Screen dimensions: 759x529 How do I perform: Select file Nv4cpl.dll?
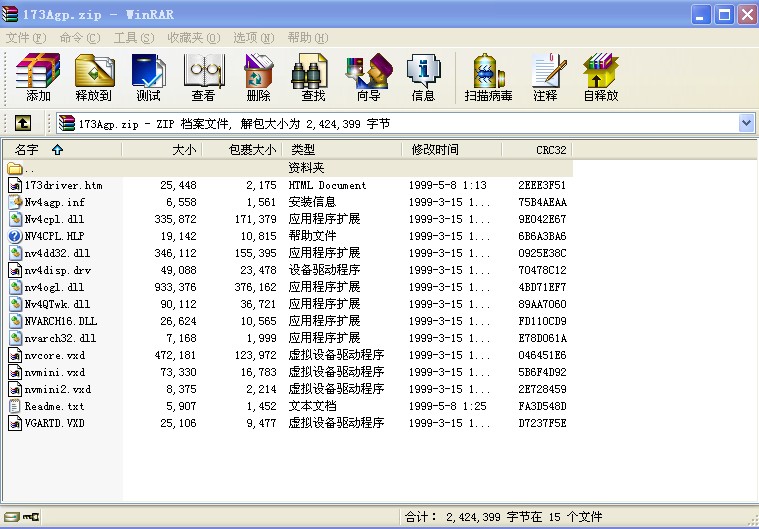(x=55, y=219)
